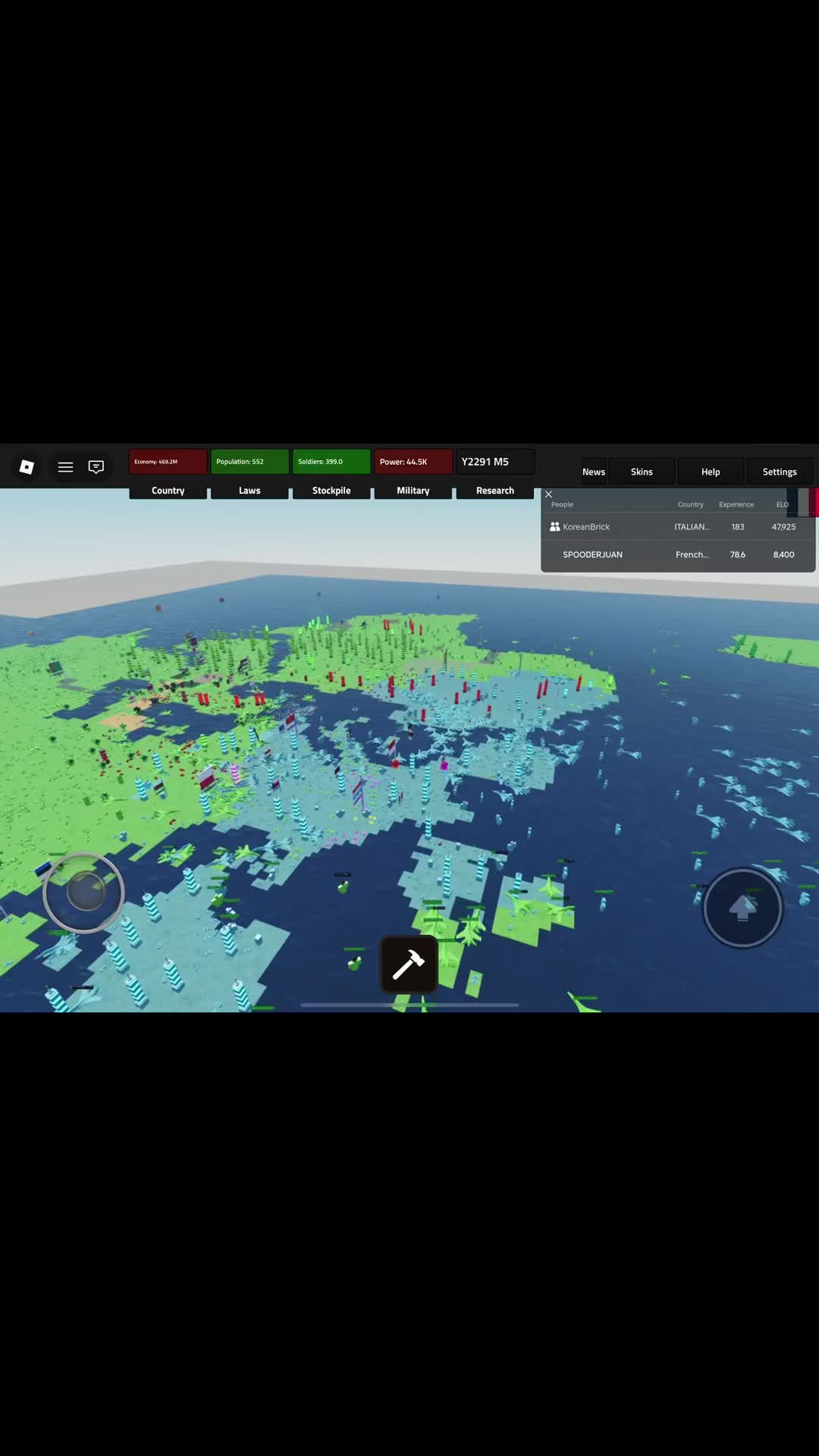Open the Research tab
Screen dimensions: 819x1456
point(495,491)
